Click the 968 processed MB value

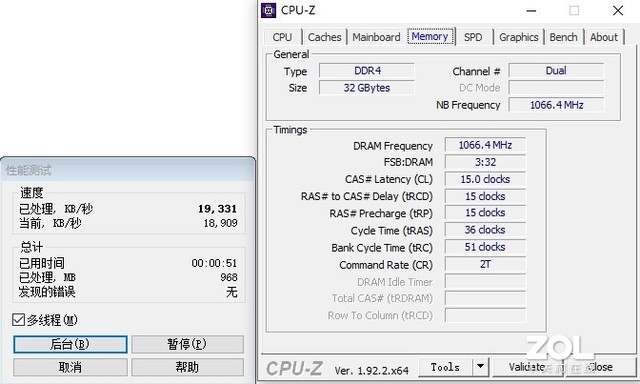coord(229,277)
